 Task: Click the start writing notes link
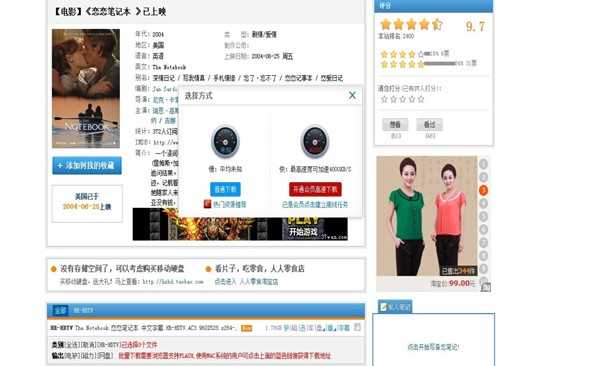click(x=433, y=347)
